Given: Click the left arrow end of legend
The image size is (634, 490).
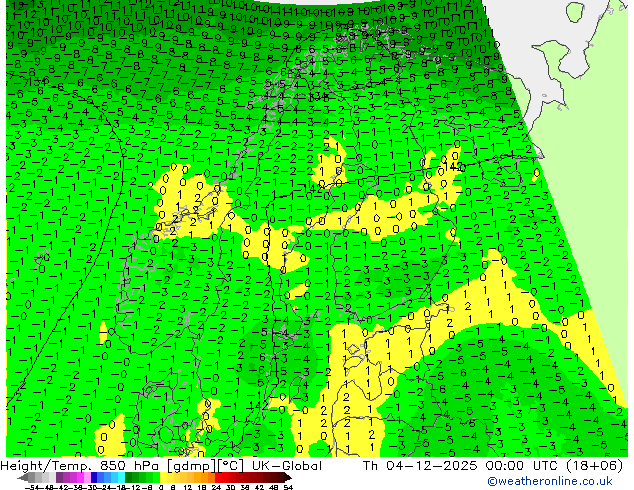Looking at the screenshot, I should 22,477.
